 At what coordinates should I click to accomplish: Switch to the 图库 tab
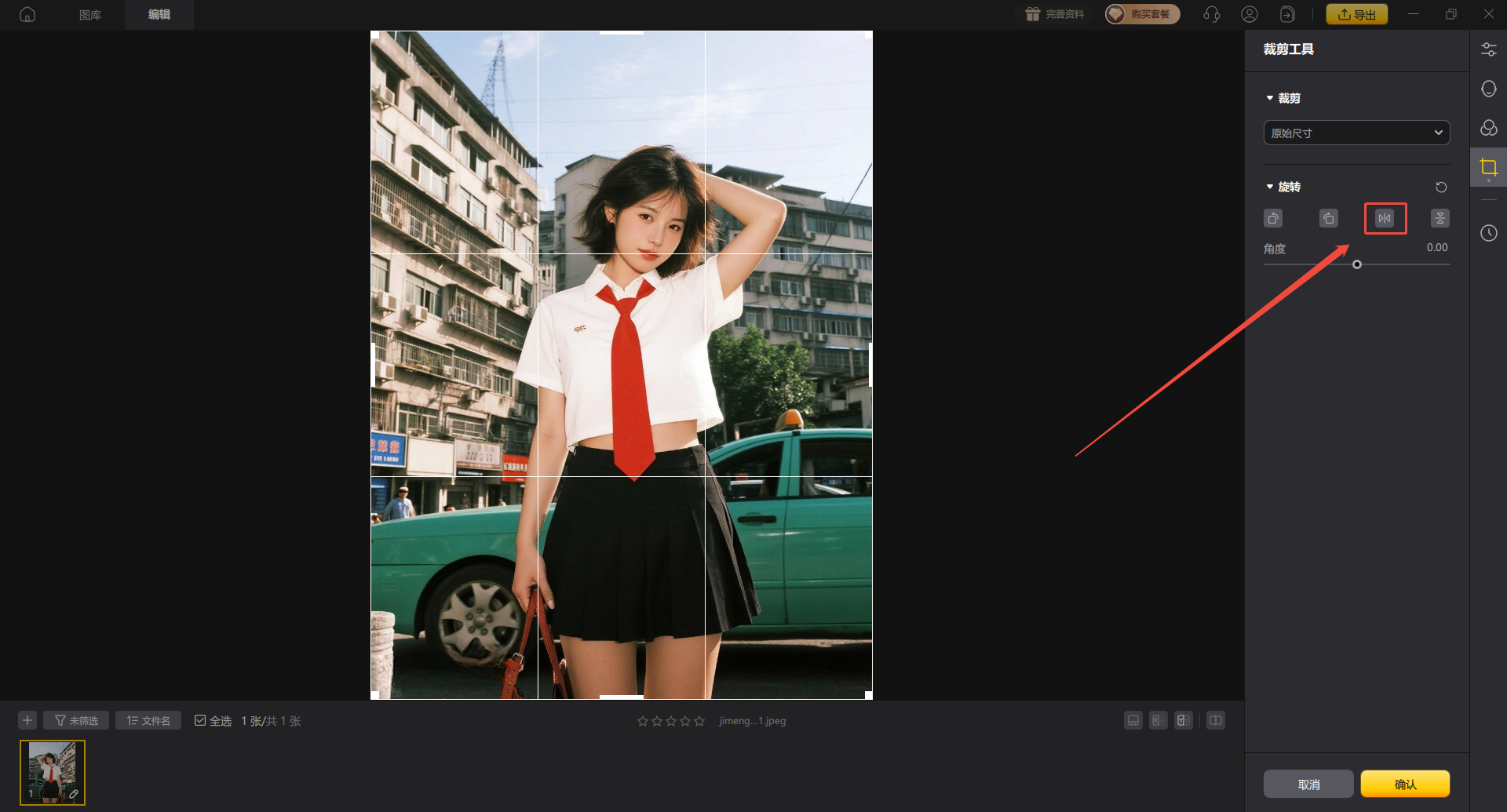tap(90, 15)
